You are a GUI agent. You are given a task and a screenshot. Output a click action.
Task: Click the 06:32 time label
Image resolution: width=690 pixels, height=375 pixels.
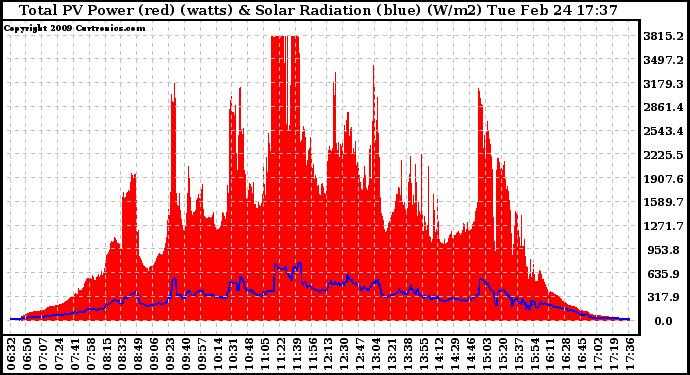pyautogui.click(x=11, y=353)
